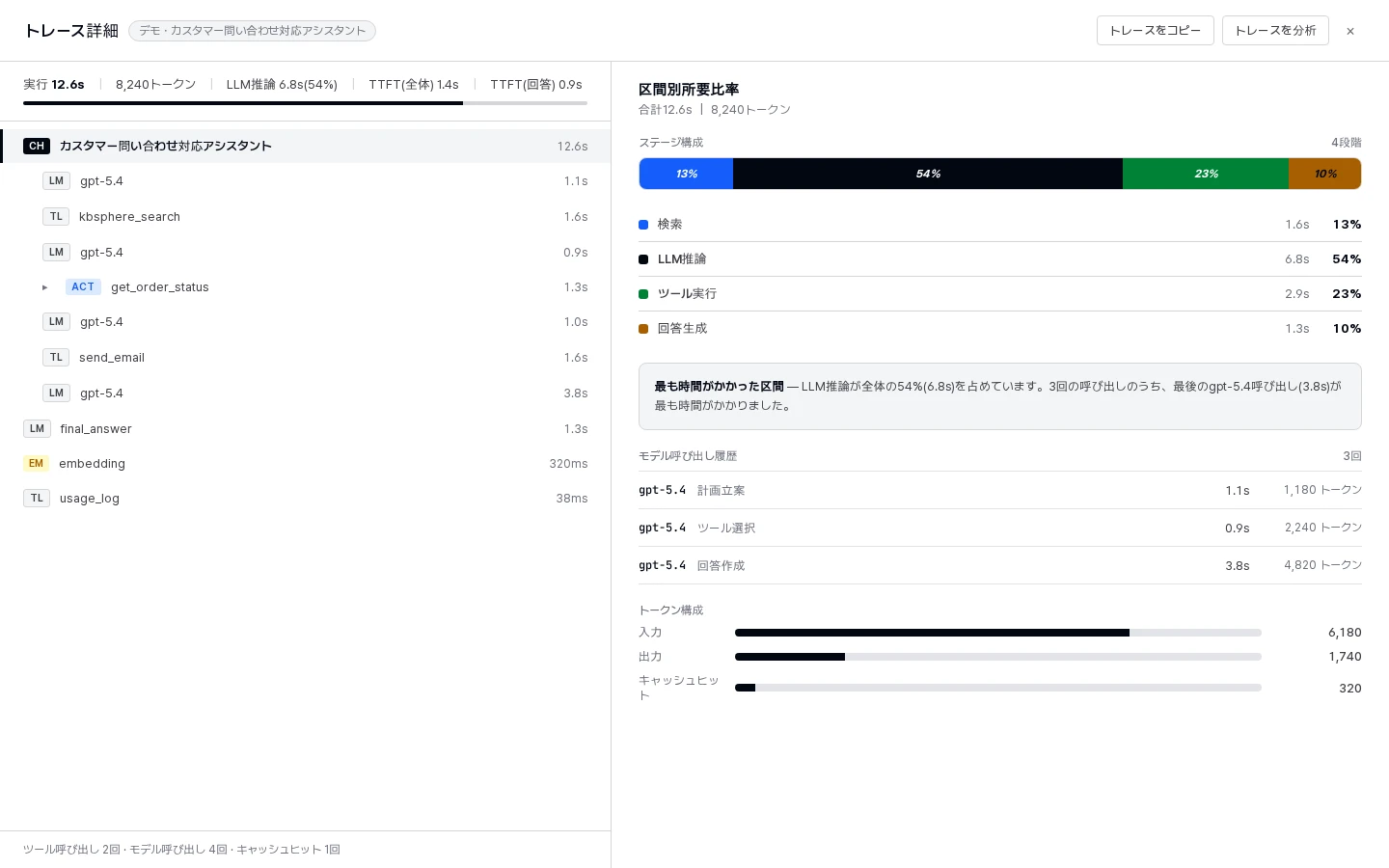
Task: Select the gpt-5.4 row lasting 3.8s
Action: tap(305, 393)
